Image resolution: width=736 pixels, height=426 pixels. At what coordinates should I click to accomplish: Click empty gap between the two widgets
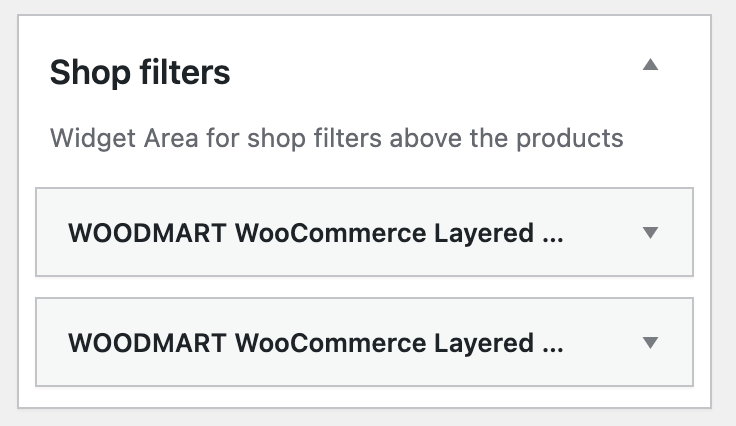point(364,287)
